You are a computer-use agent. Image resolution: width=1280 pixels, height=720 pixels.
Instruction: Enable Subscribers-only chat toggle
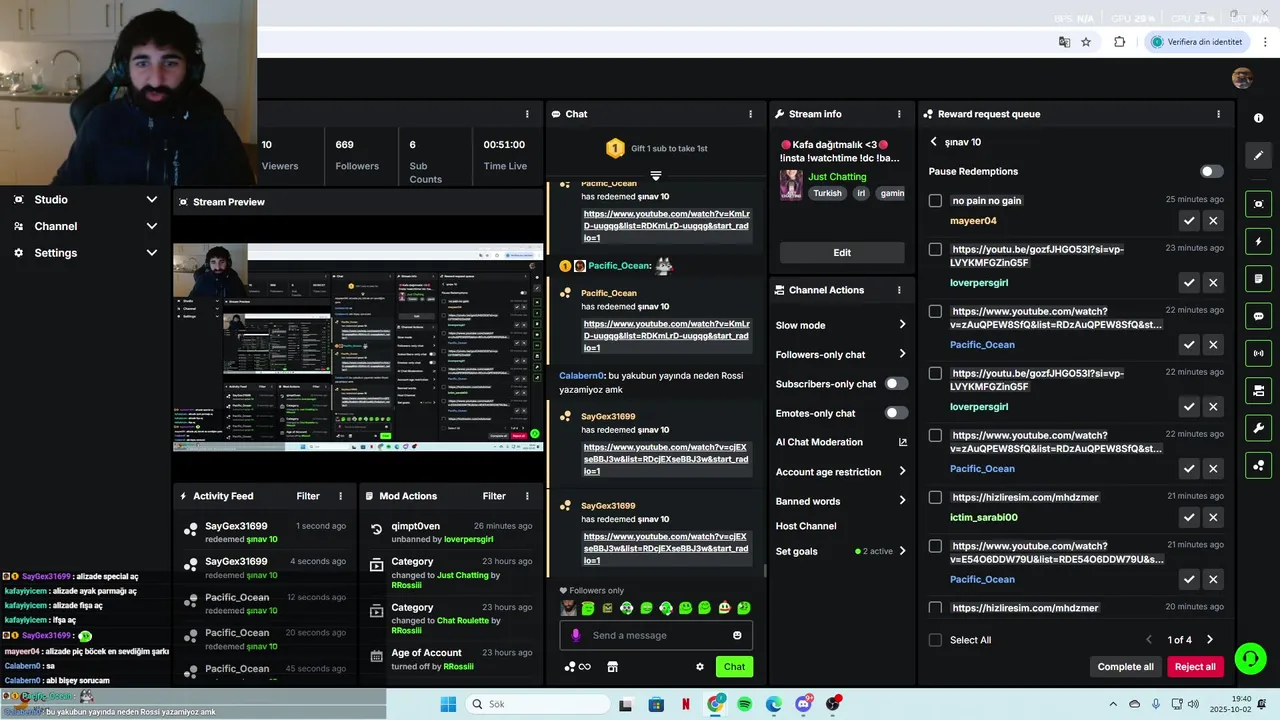(896, 384)
